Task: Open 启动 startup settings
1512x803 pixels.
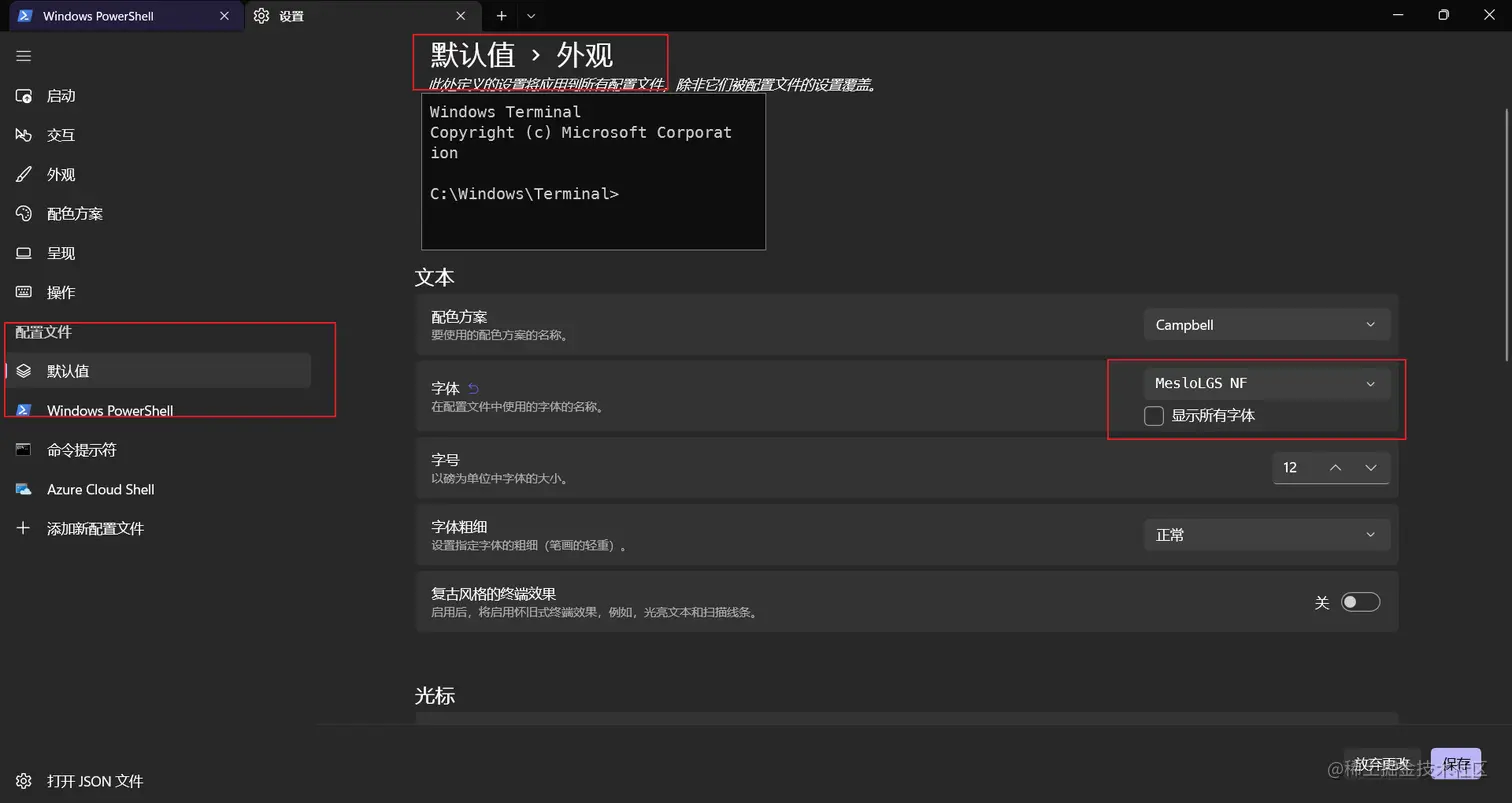Action: (158, 96)
